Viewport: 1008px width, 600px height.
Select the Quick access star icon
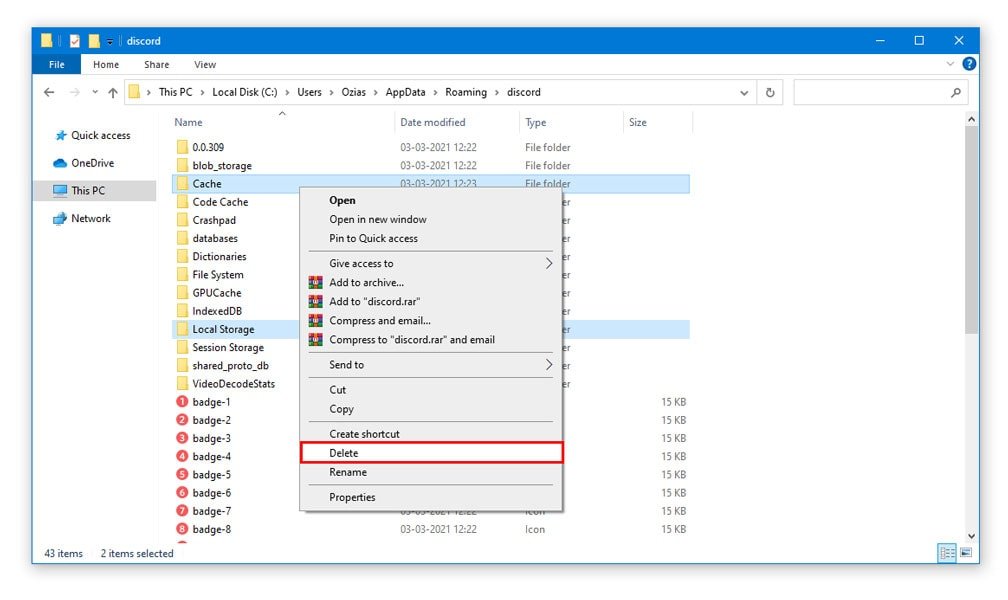pos(61,135)
